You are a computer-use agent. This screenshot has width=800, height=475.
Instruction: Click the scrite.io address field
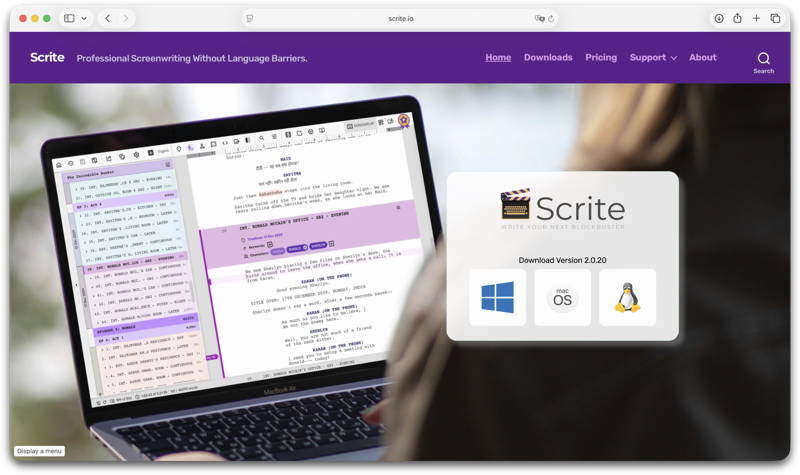400,18
